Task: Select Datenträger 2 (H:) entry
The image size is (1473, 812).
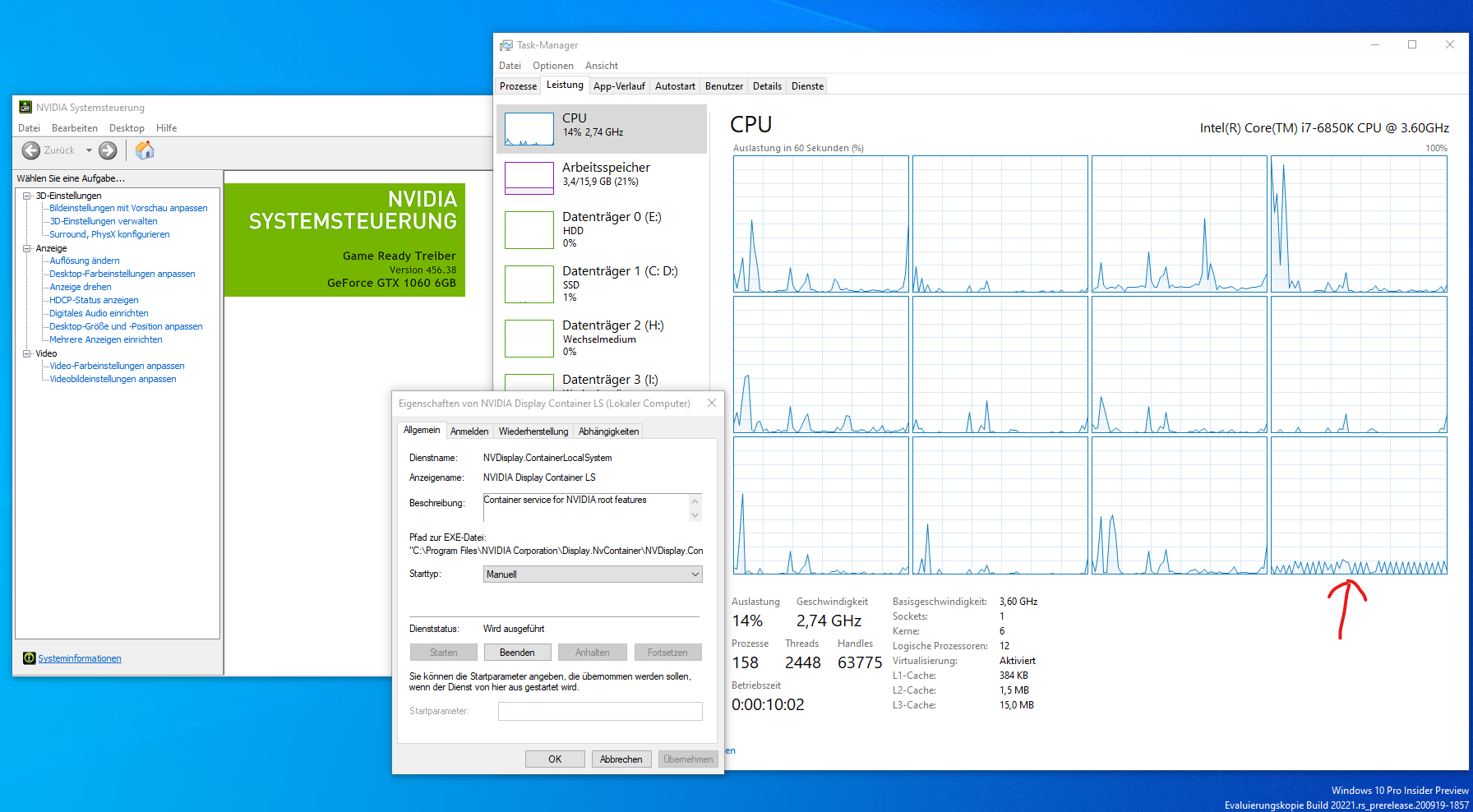Action: pyautogui.click(x=602, y=339)
